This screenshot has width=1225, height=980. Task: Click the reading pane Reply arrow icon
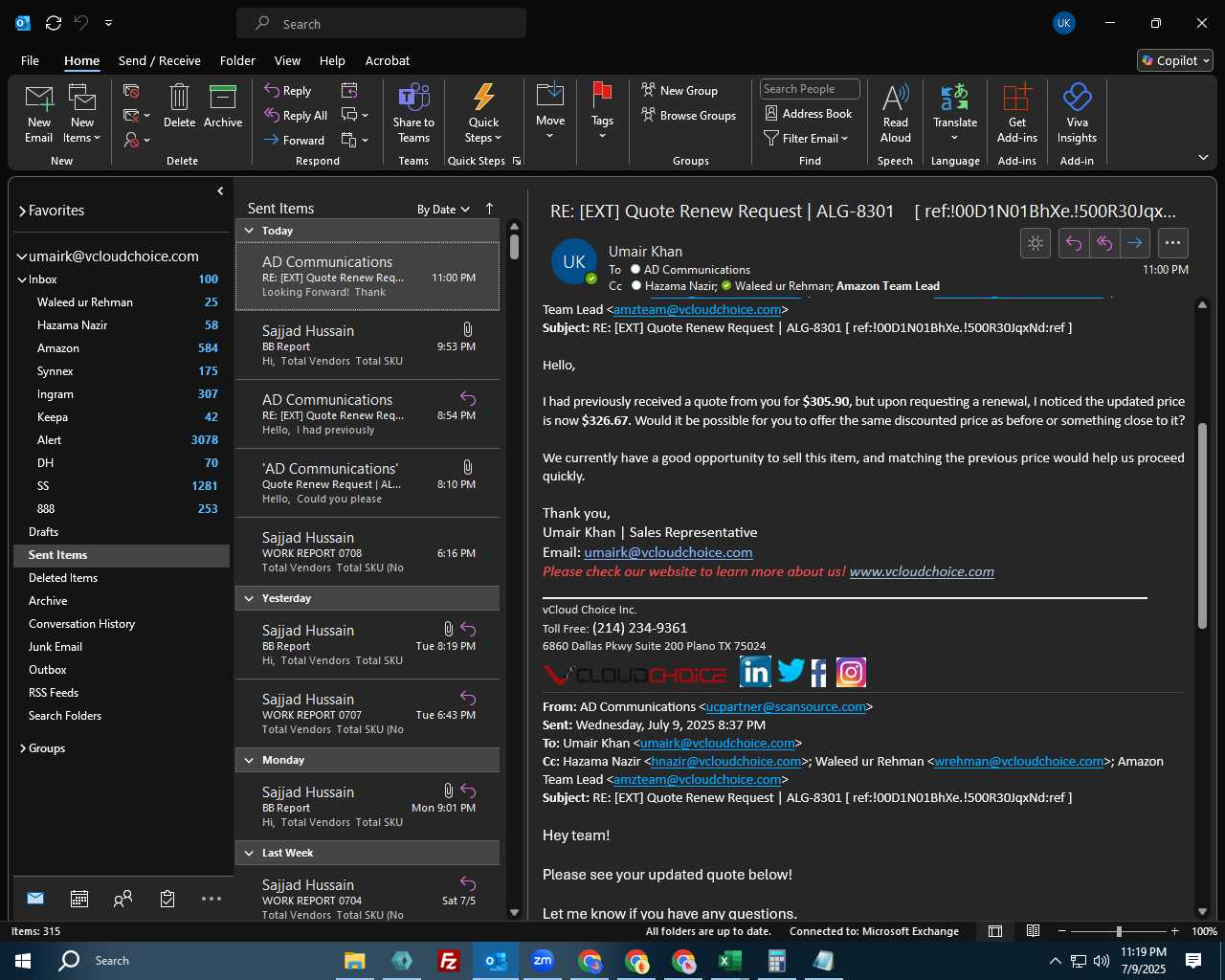1074,243
